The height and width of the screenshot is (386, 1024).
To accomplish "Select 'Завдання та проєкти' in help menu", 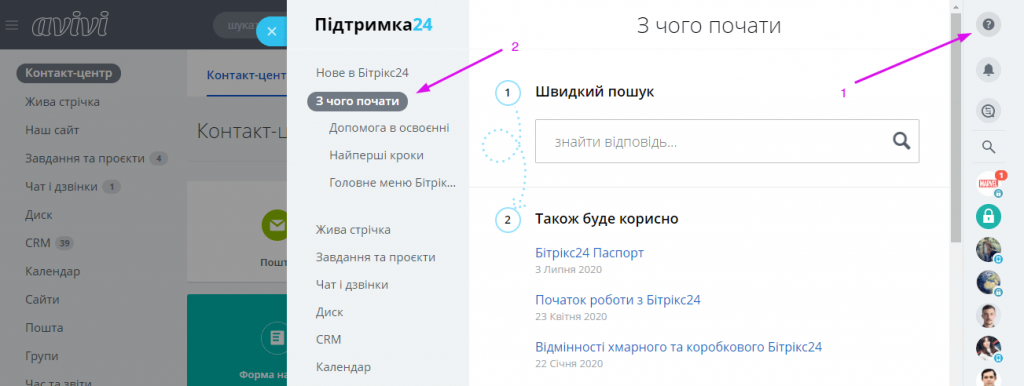I will (x=376, y=257).
